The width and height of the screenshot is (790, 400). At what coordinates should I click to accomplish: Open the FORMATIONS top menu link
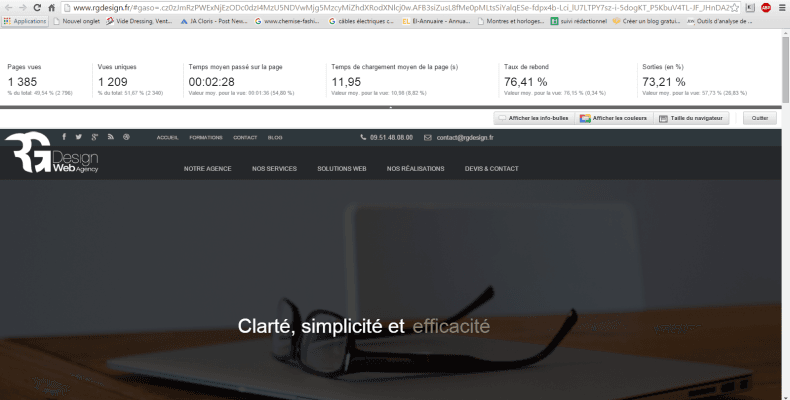point(206,138)
